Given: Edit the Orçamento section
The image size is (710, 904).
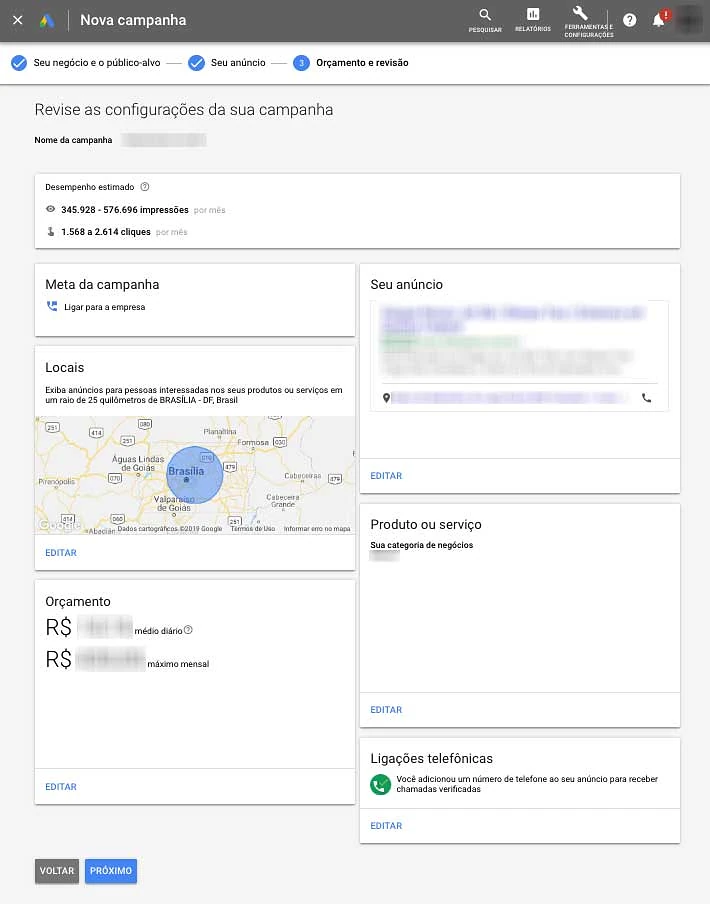Looking at the screenshot, I should coord(61,786).
